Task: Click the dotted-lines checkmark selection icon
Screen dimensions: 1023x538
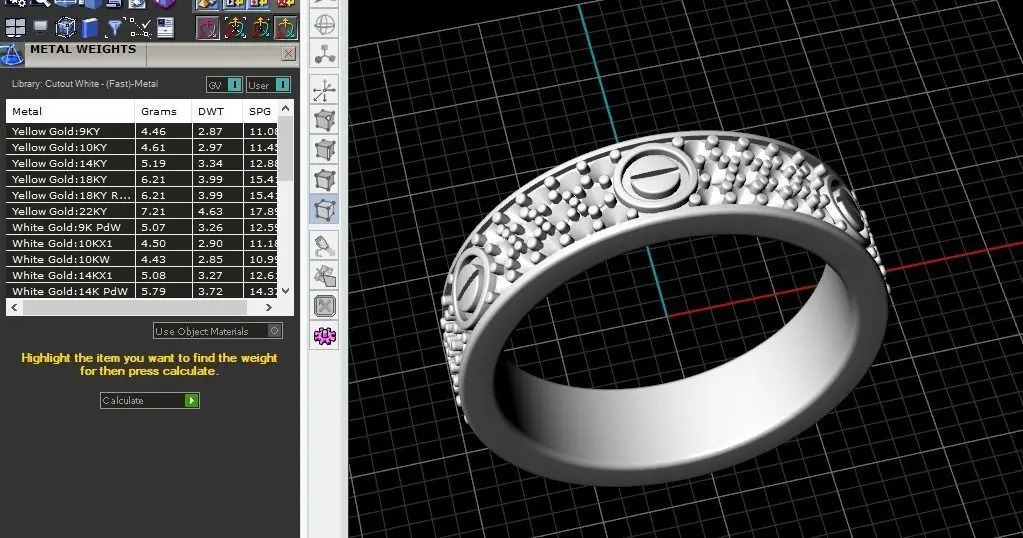Action: click(140, 27)
